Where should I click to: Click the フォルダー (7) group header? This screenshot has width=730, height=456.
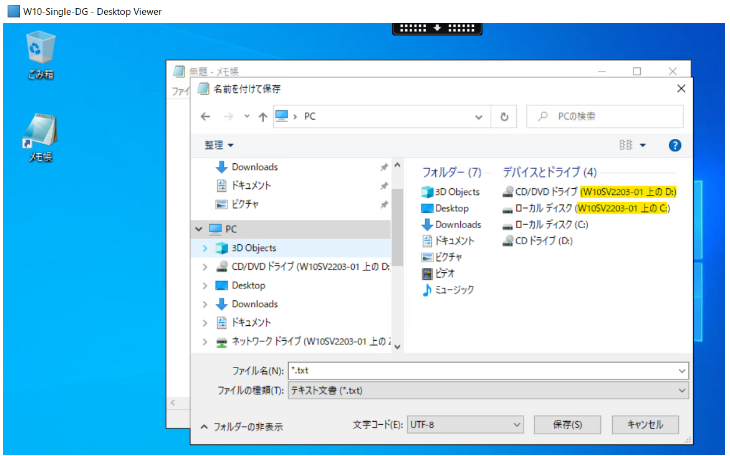coord(452,172)
